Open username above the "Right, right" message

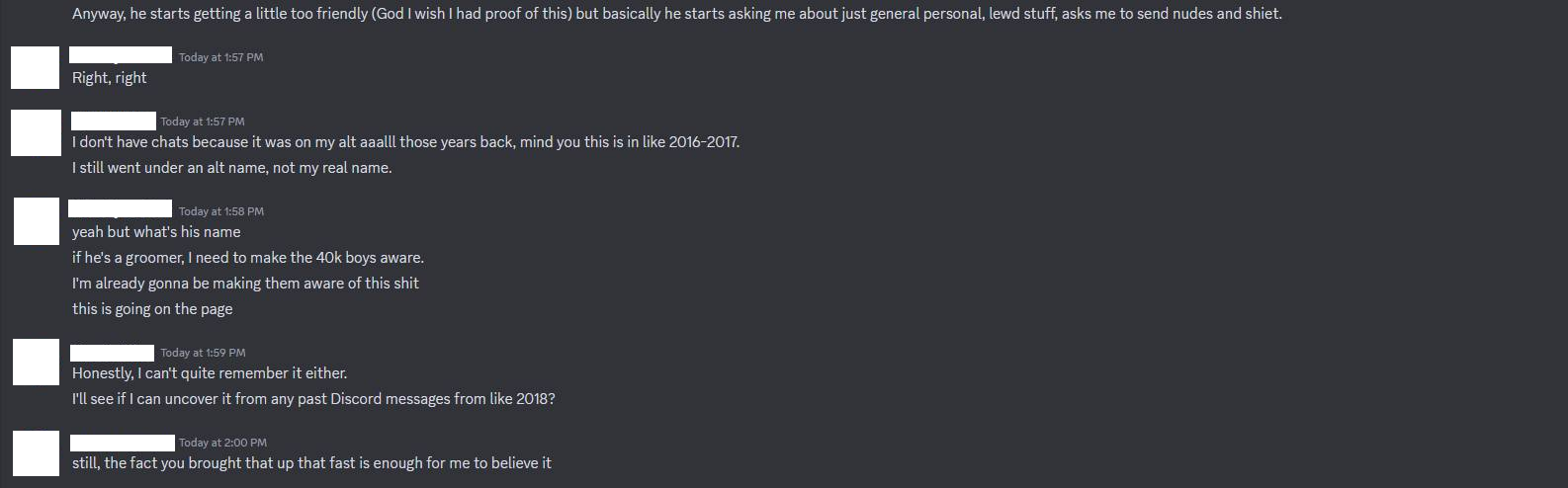122,55
